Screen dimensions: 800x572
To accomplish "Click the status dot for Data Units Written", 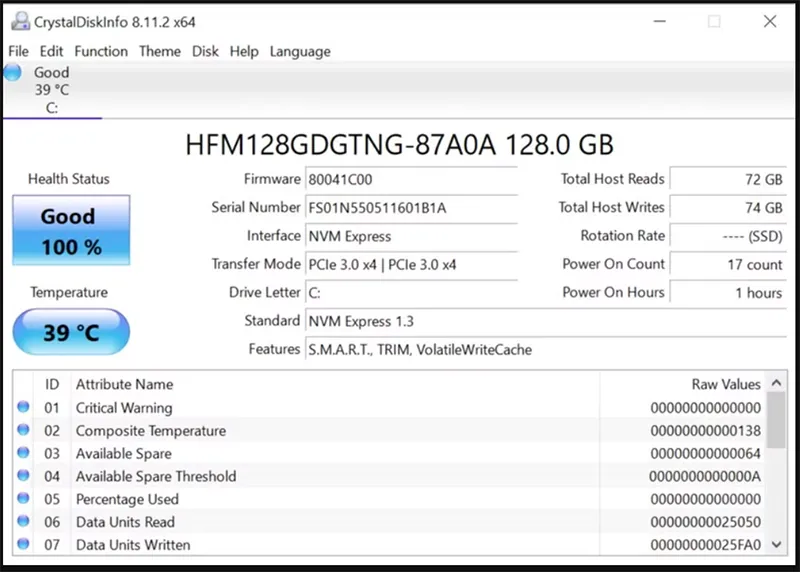I will [23, 544].
